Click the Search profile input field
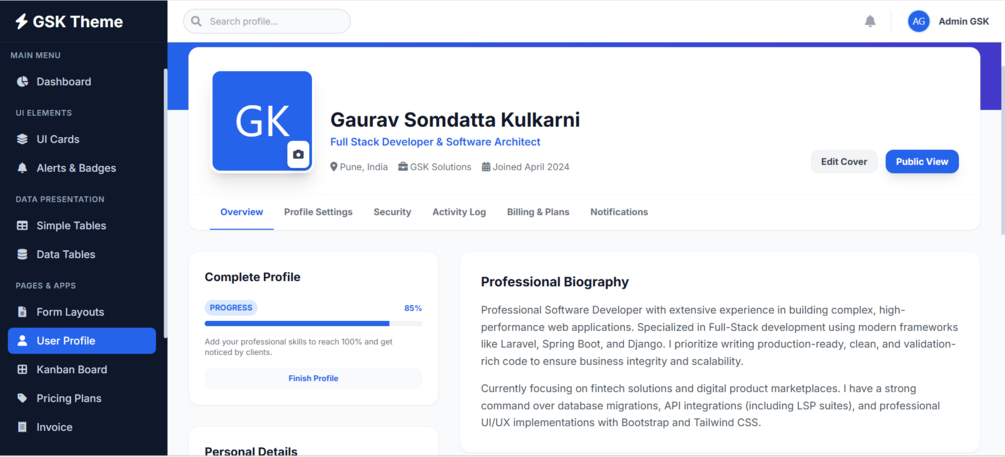 pyautogui.click(x=267, y=21)
